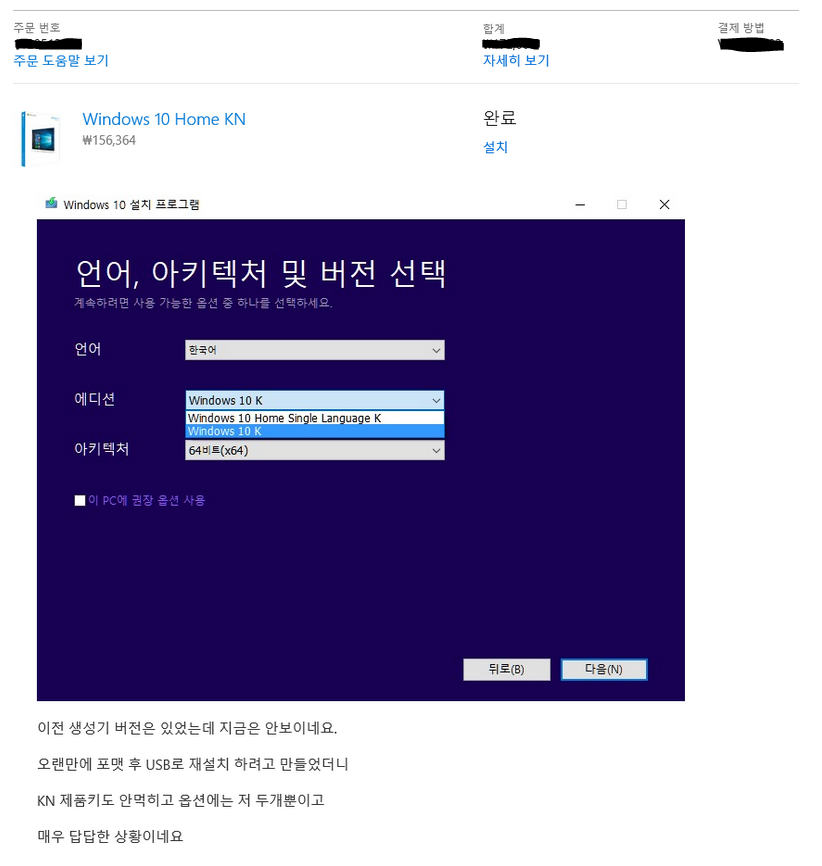Open the 주문 도움말 보기 link
The image size is (822, 866).
pyautogui.click(x=61, y=60)
